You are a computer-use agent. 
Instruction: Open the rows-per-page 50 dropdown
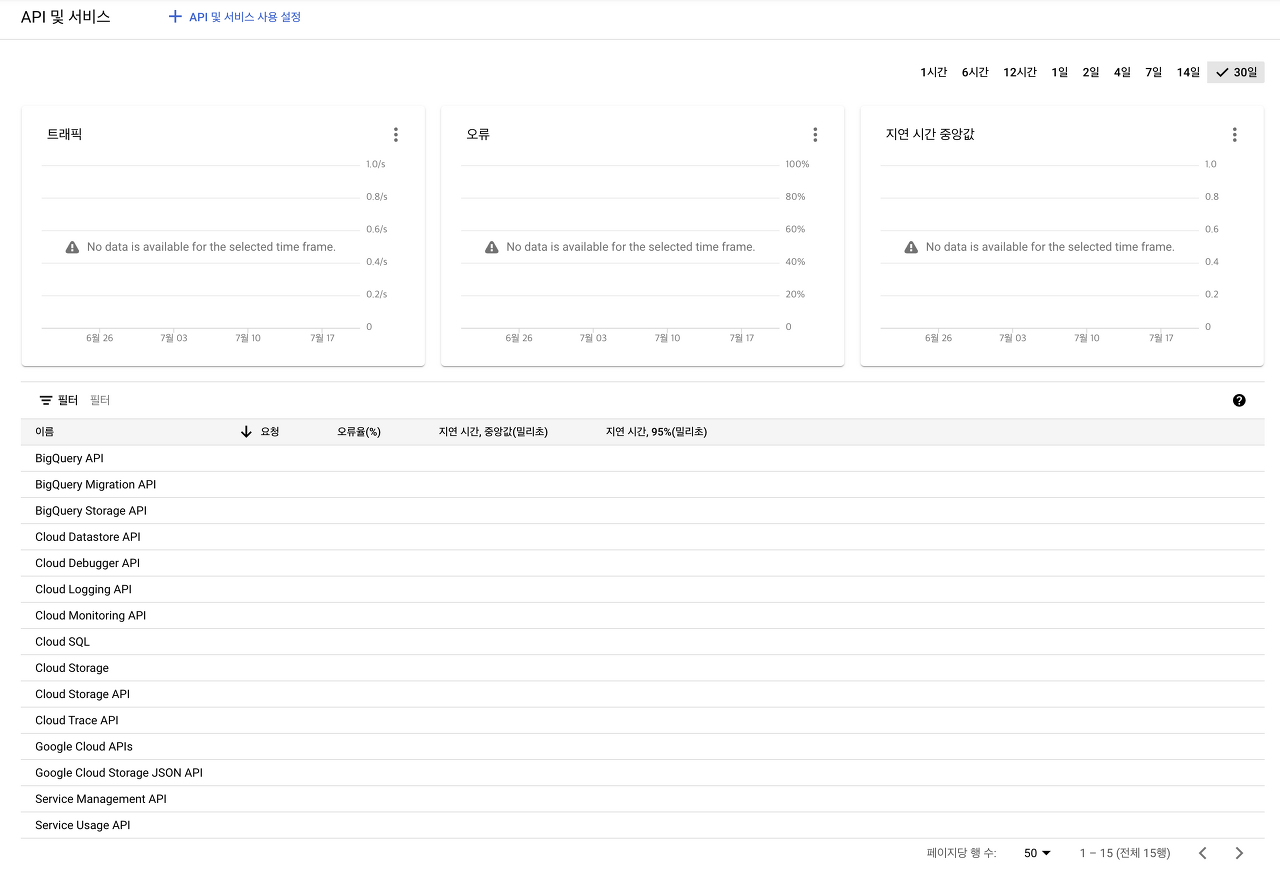click(1037, 853)
